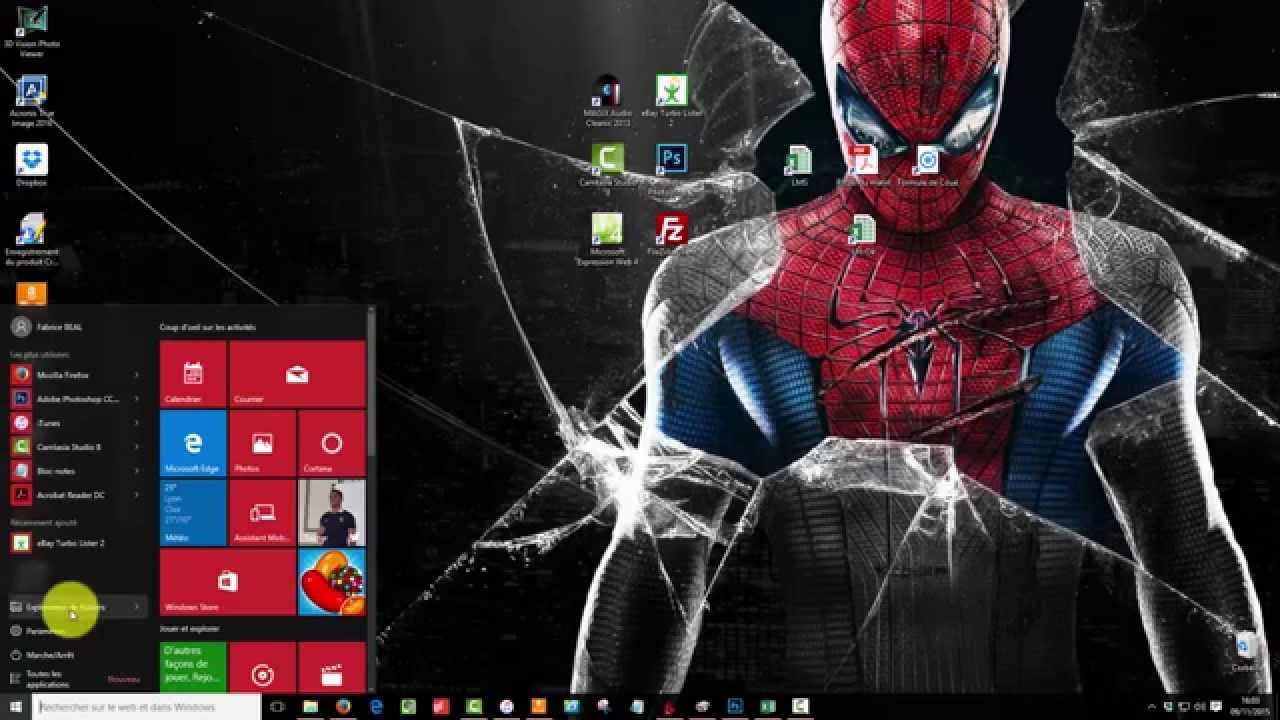Click the Windows Start button on taskbar
This screenshot has height=720, width=1280.
pyautogui.click(x=16, y=706)
